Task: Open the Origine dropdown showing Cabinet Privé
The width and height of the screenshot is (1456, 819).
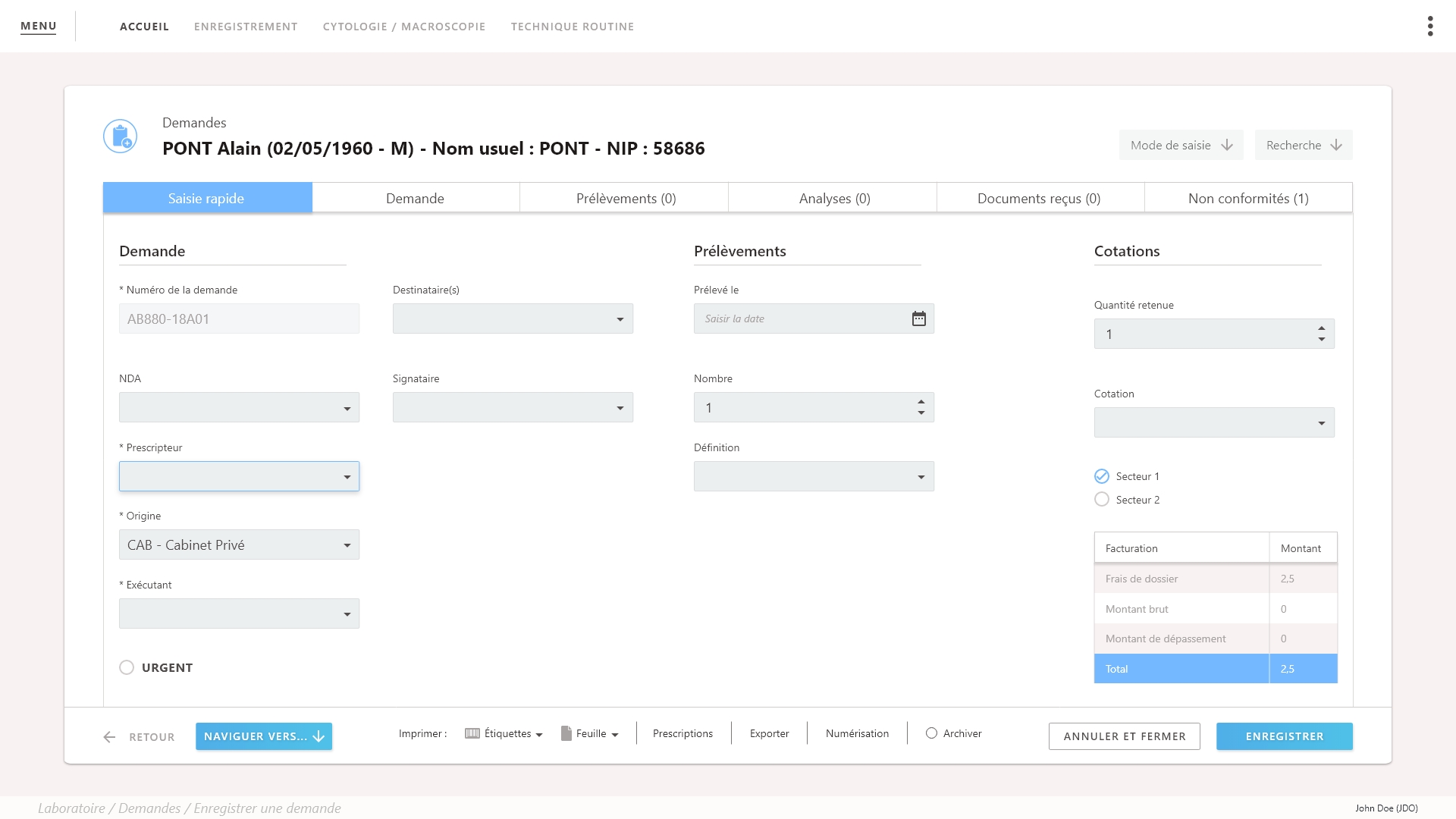Action: pyautogui.click(x=239, y=544)
